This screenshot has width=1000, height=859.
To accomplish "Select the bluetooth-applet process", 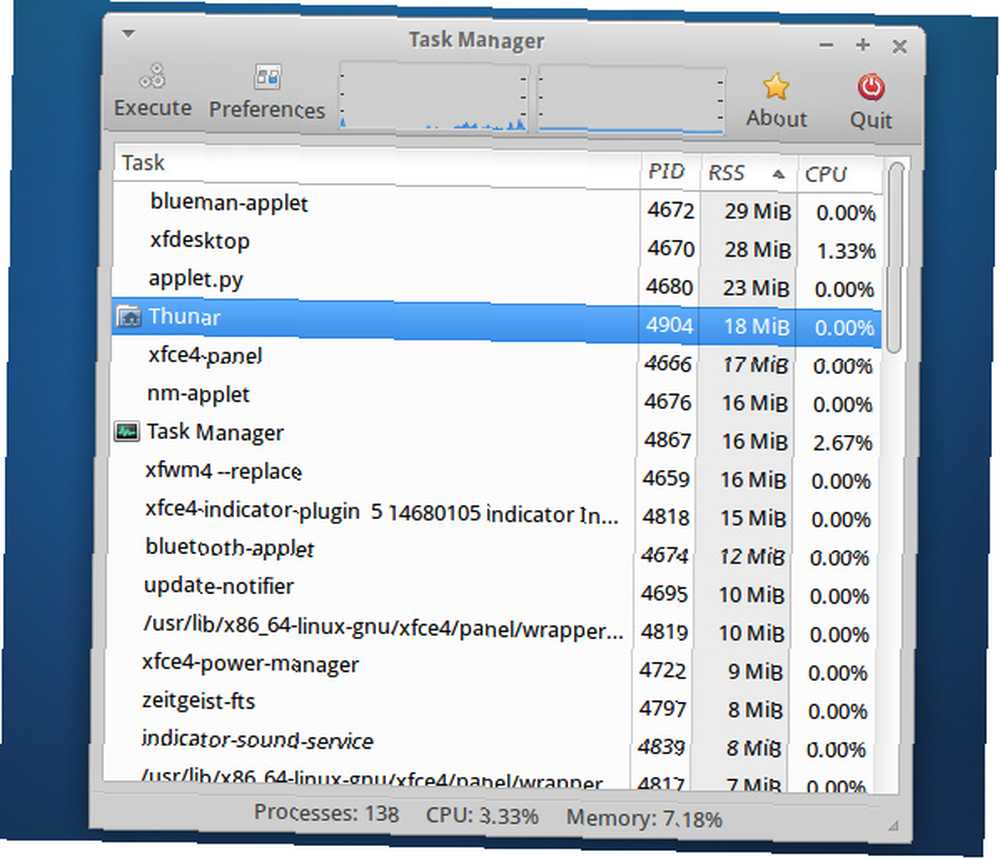I will point(230,548).
